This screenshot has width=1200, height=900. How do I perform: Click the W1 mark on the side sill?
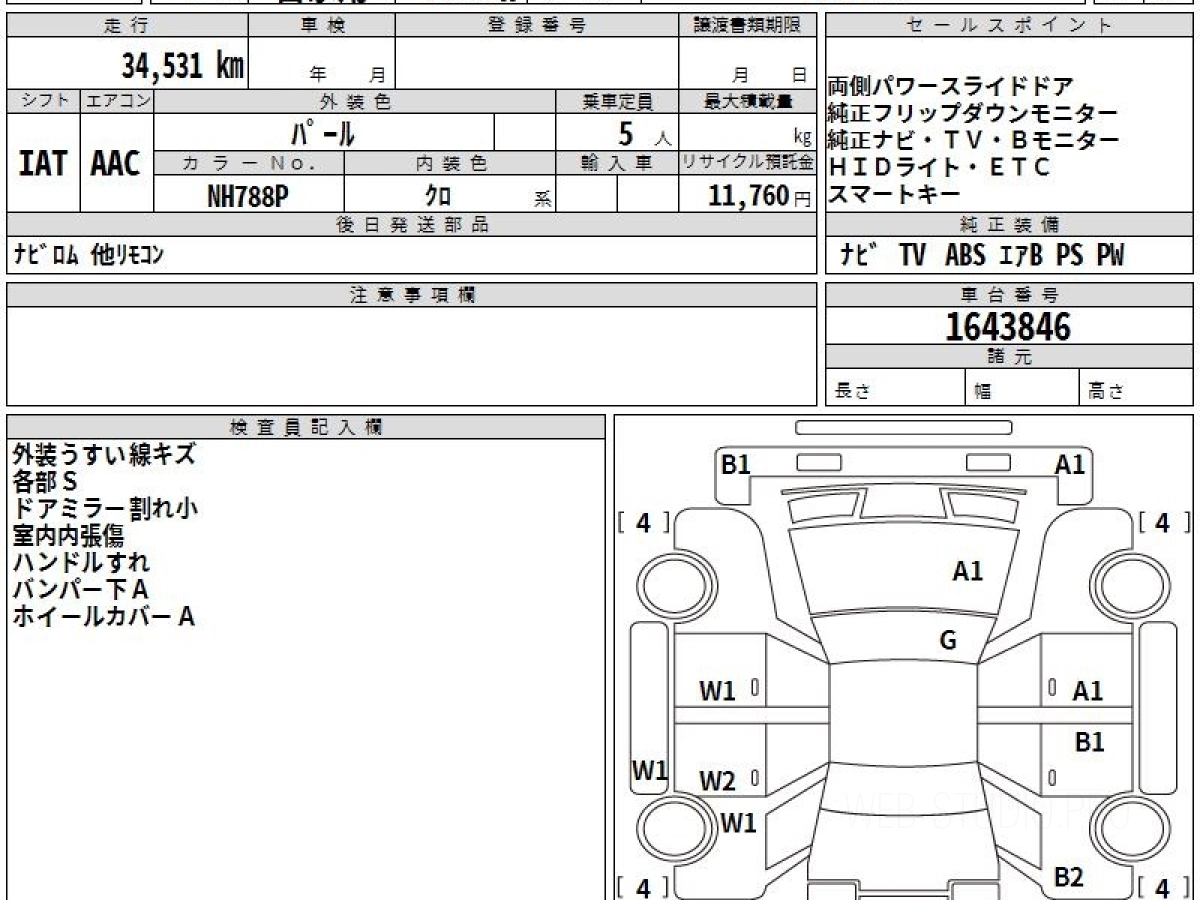point(649,770)
